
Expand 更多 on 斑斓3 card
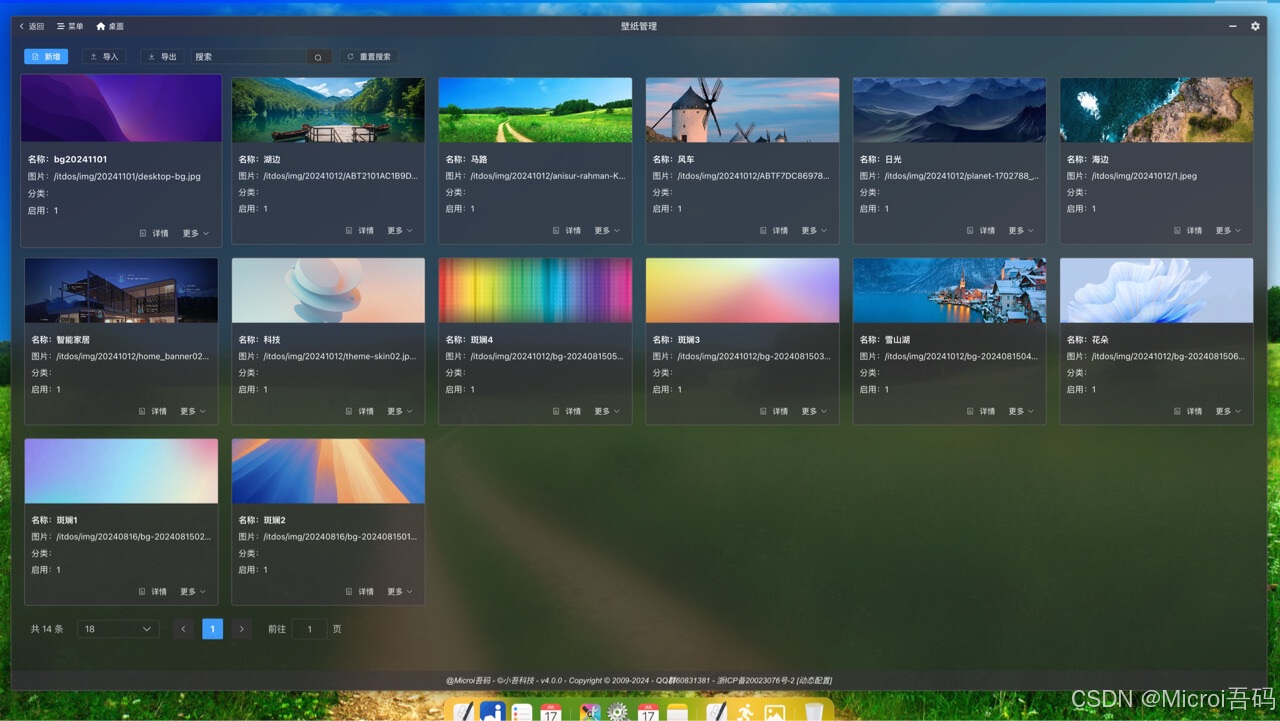[814, 411]
